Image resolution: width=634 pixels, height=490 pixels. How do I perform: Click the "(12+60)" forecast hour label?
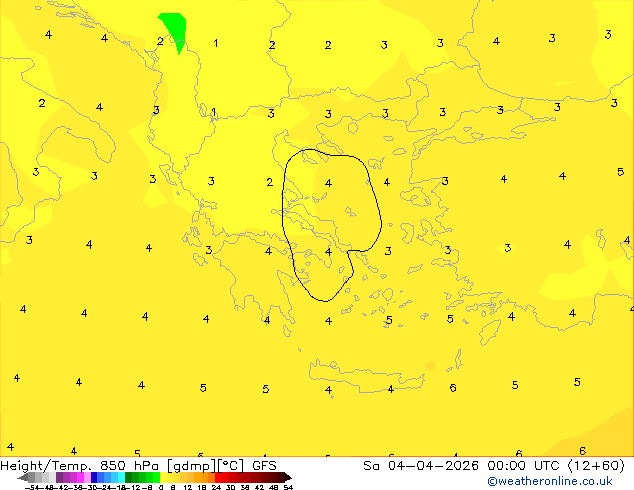599,465
